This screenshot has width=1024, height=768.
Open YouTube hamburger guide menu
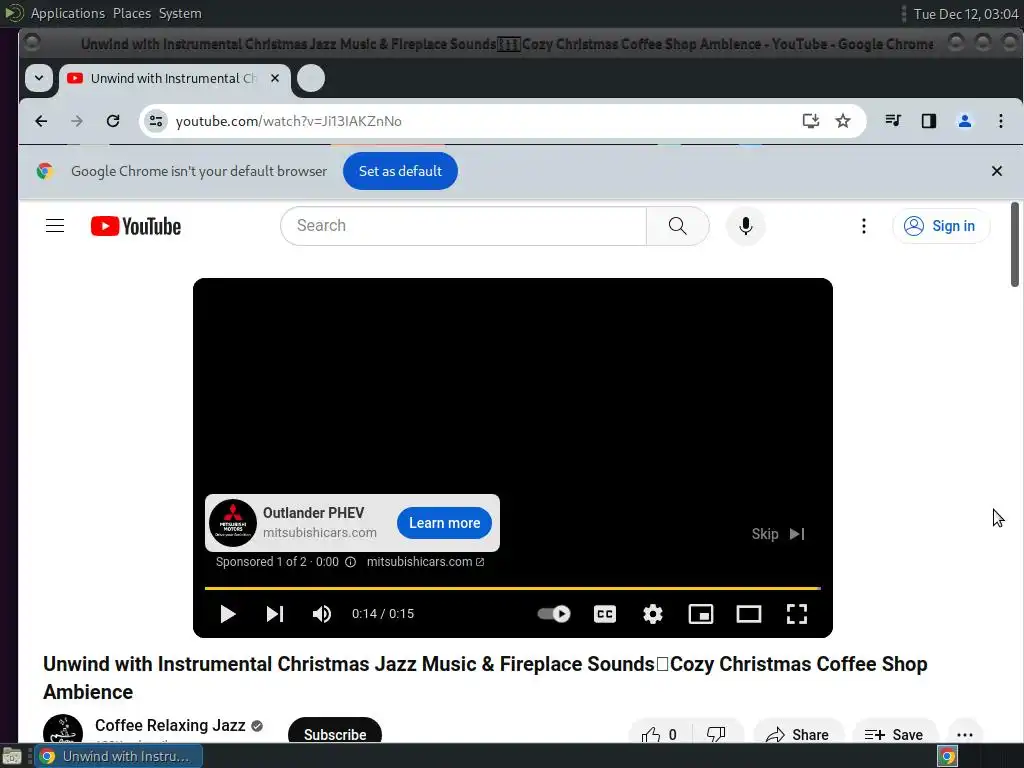55,226
